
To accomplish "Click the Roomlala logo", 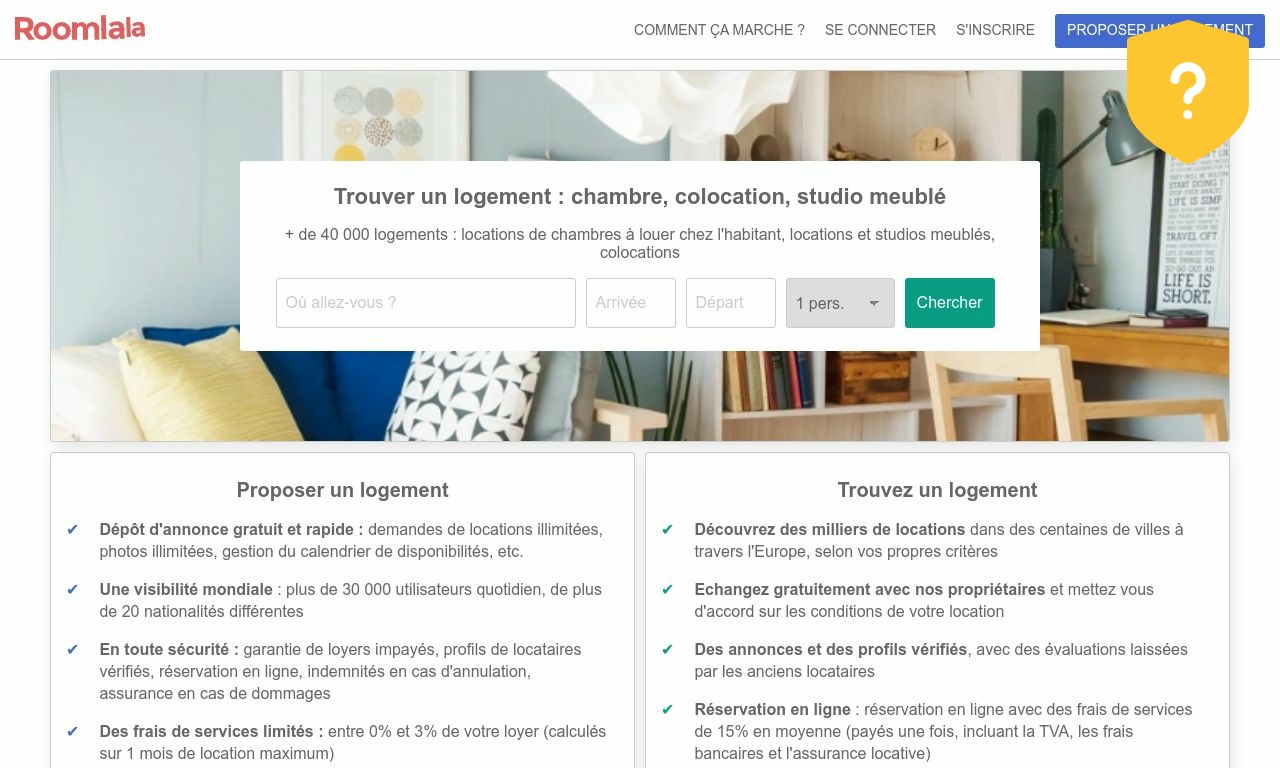I will [80, 29].
